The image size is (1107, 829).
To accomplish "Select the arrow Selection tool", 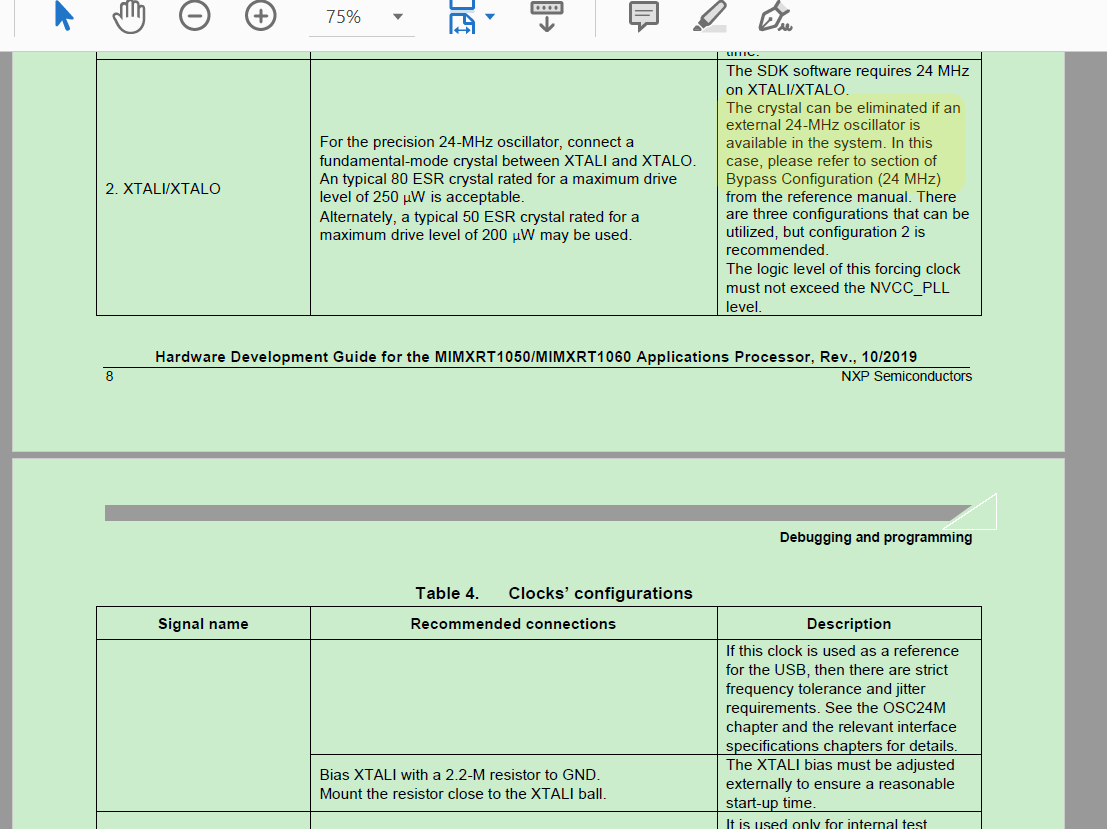I will click(x=62, y=16).
